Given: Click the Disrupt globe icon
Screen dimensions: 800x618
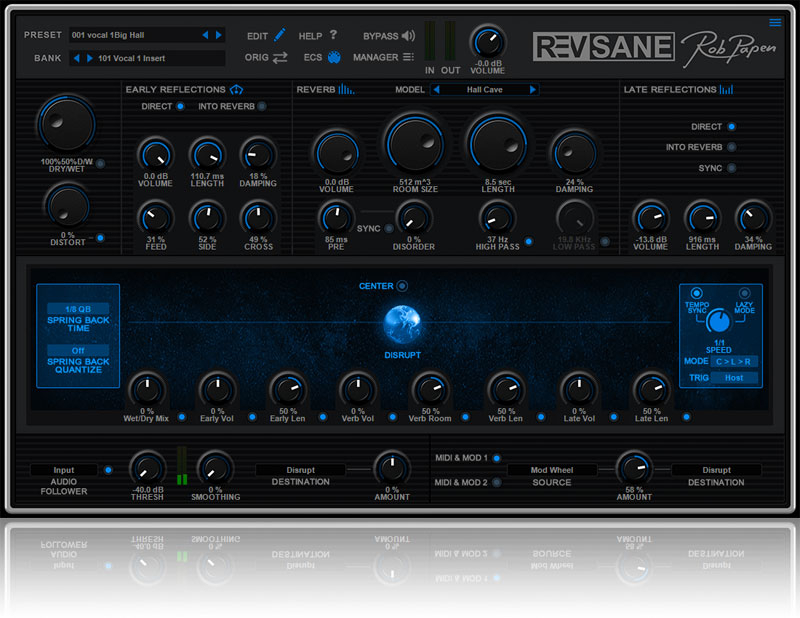Looking at the screenshot, I should 402,323.
